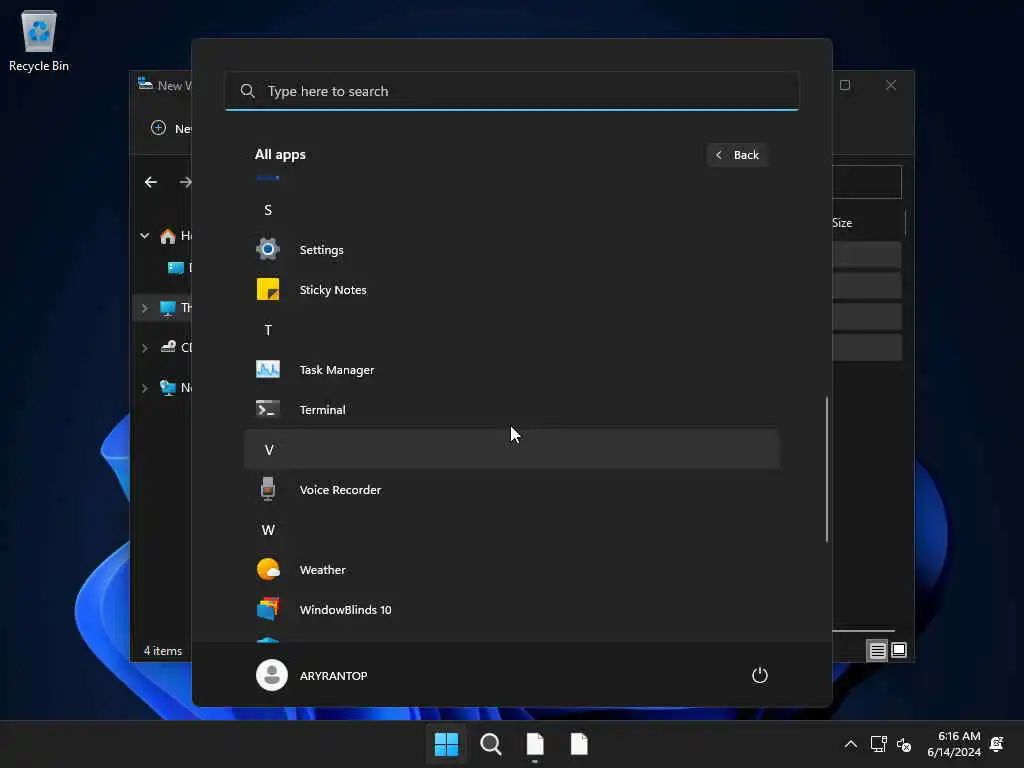Image resolution: width=1024 pixels, height=768 pixels.
Task: Click the New button in File Explorer
Action: click(170, 128)
